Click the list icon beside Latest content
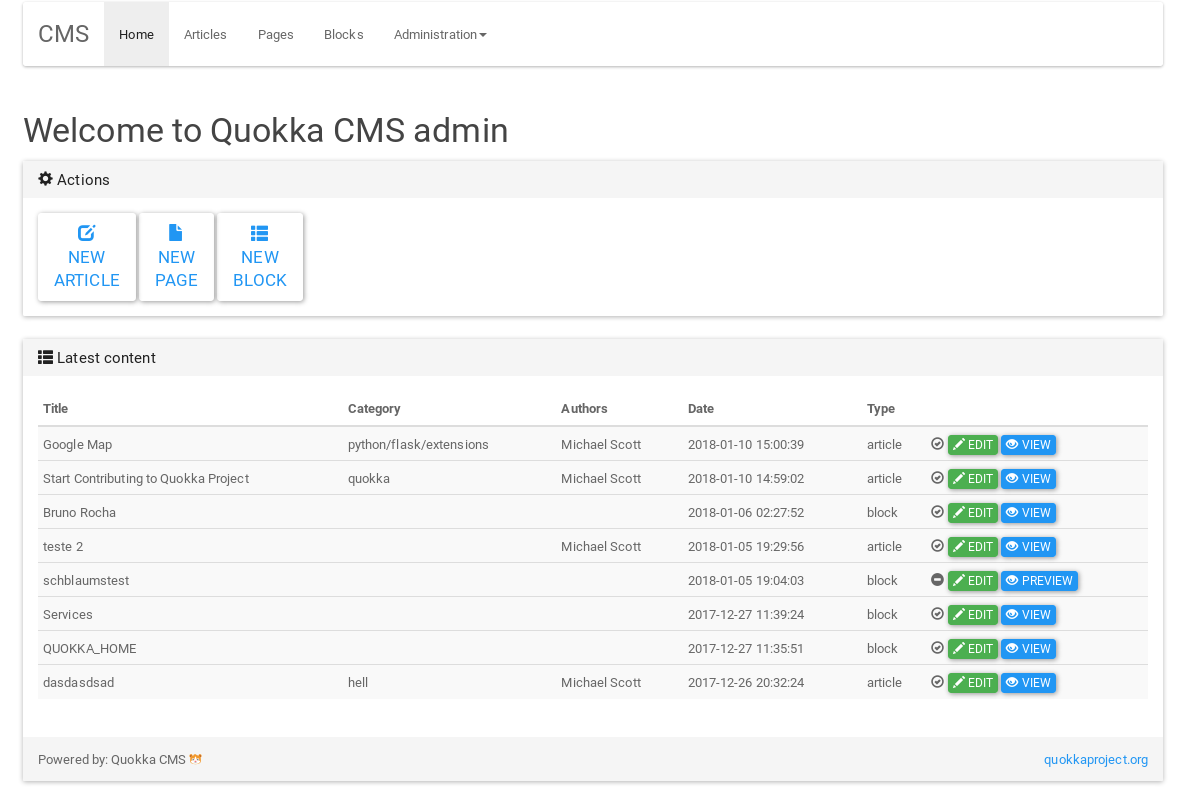This screenshot has height=799, width=1192. [45, 357]
